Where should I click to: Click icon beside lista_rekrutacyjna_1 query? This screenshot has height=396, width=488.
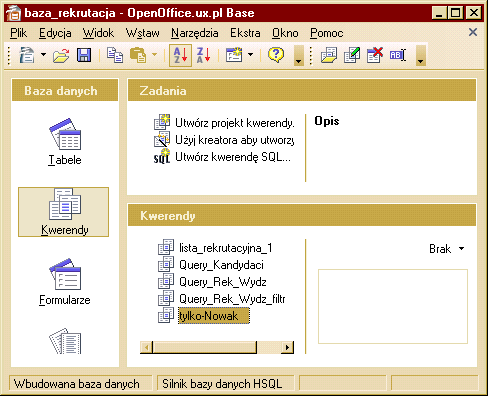point(166,247)
